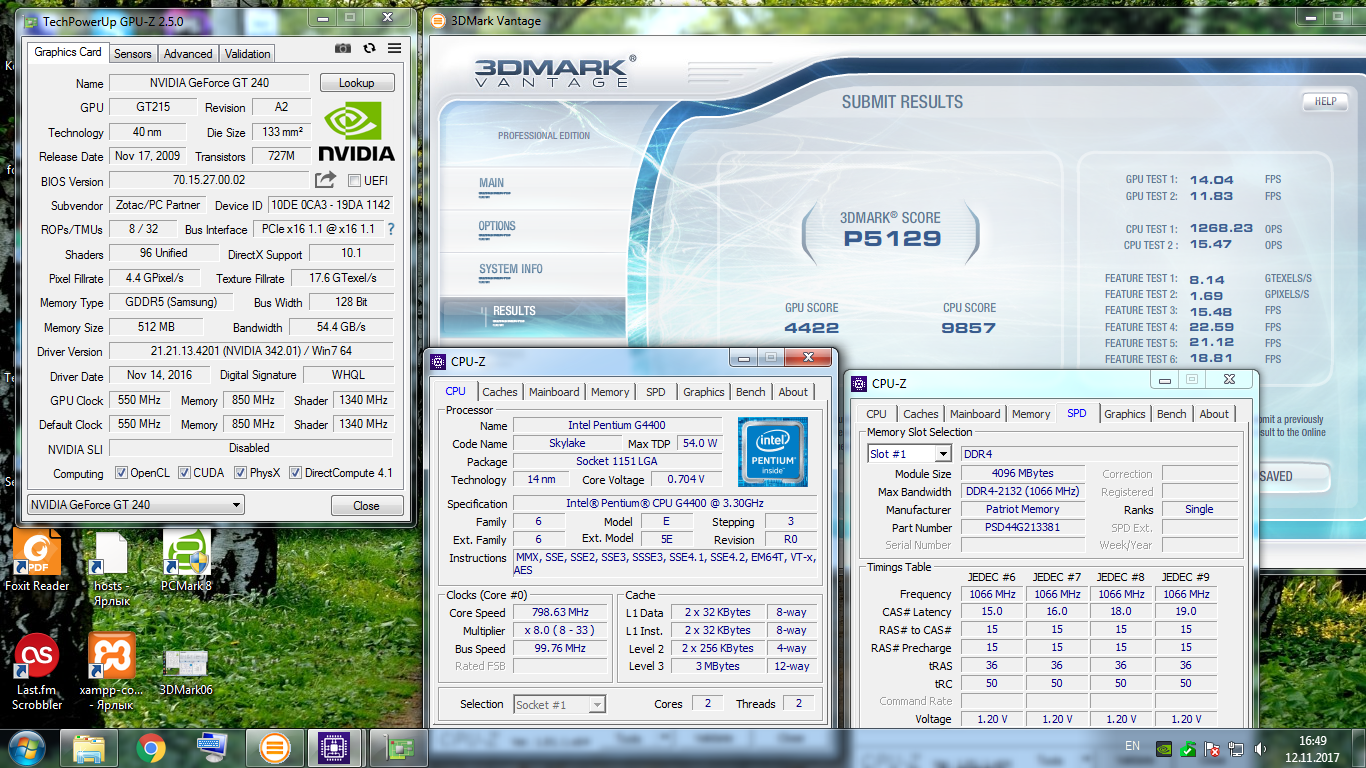Click the EN language indicator
Image resolution: width=1366 pixels, height=768 pixels.
1132,746
